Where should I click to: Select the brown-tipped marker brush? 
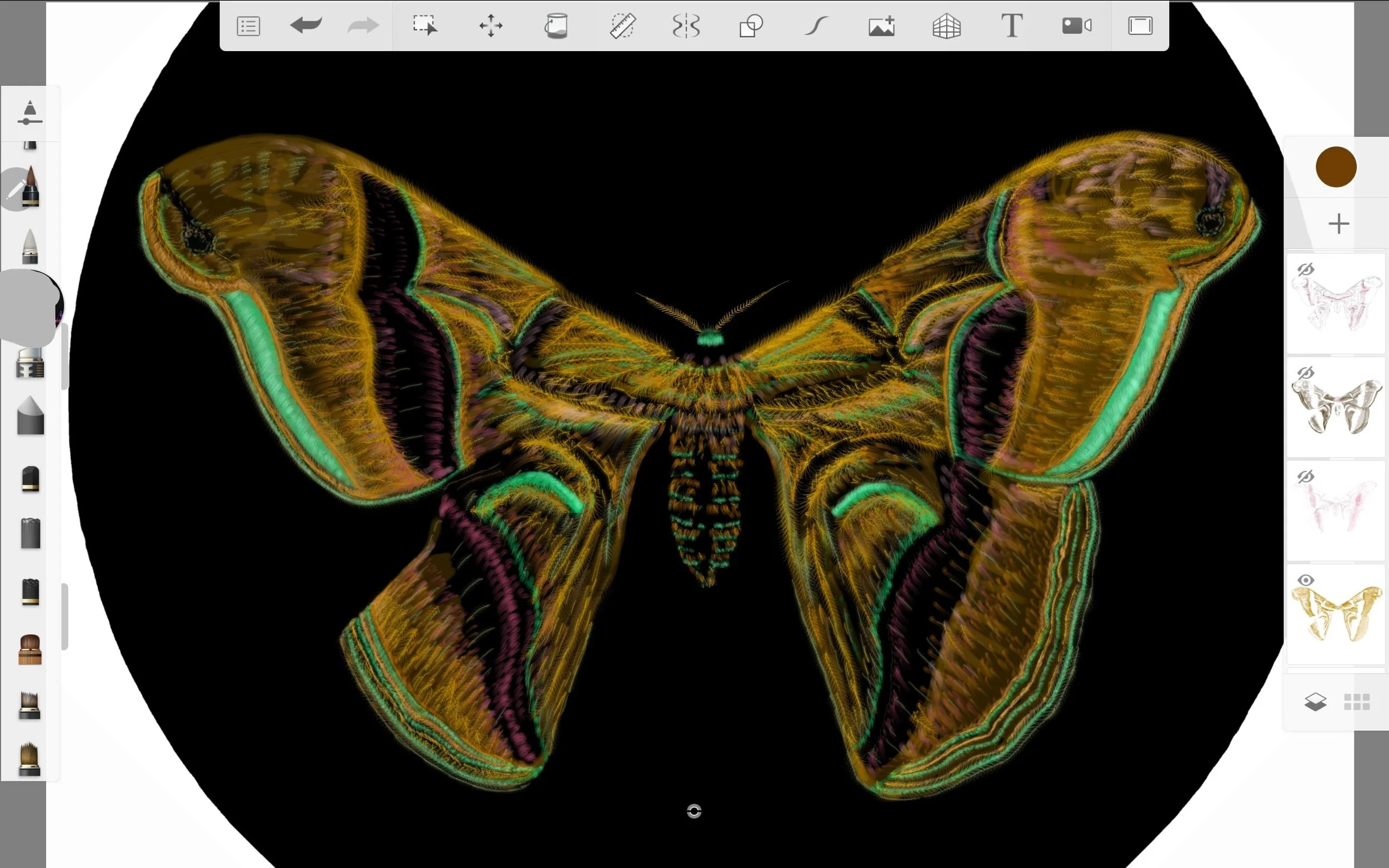click(31, 187)
